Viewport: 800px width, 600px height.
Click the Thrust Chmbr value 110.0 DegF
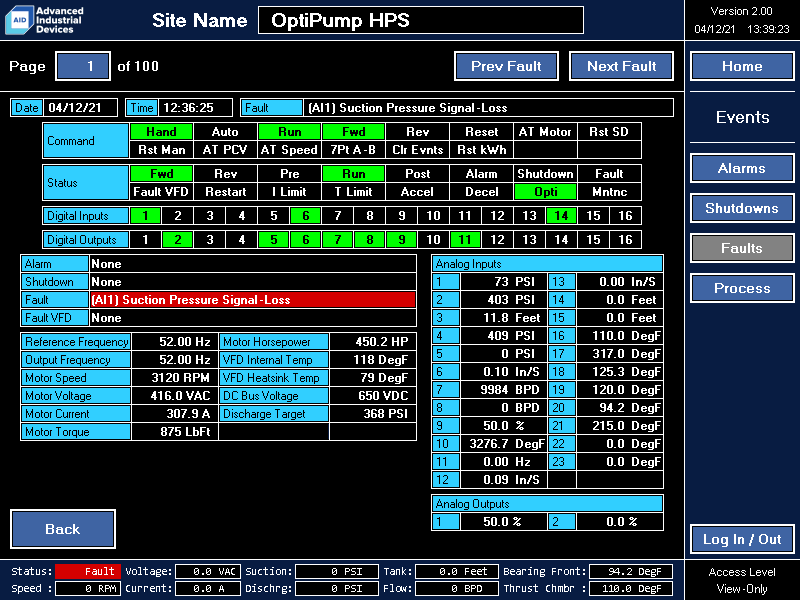631,588
